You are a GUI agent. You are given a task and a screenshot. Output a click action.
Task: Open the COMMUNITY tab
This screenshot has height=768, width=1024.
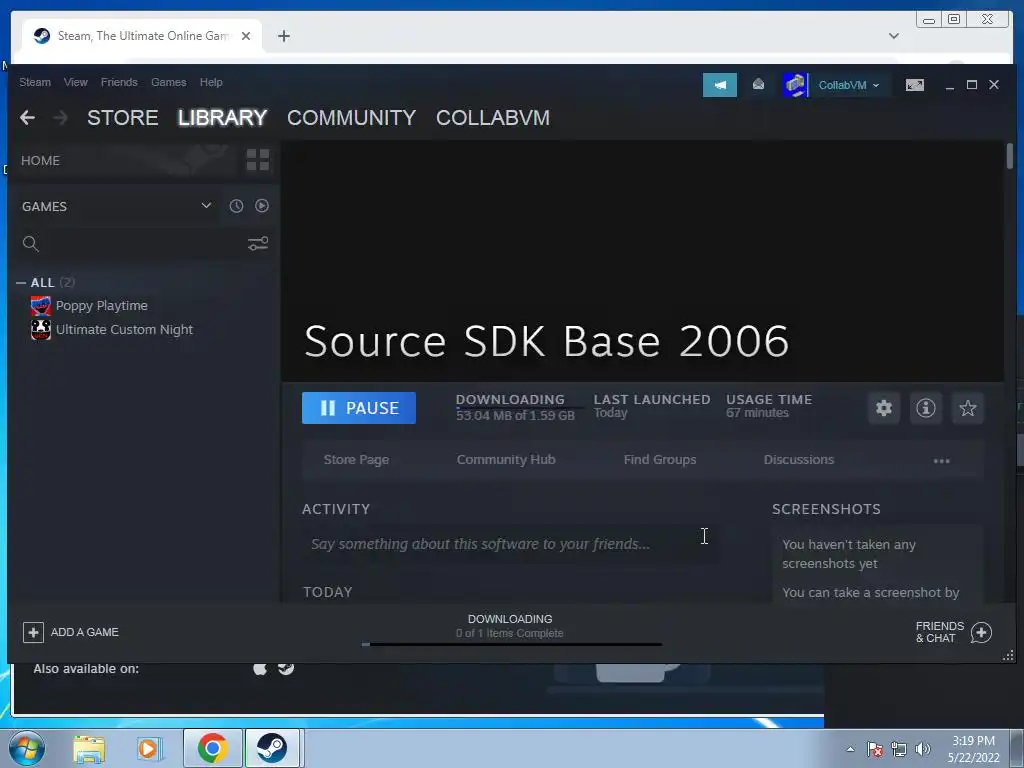point(351,118)
